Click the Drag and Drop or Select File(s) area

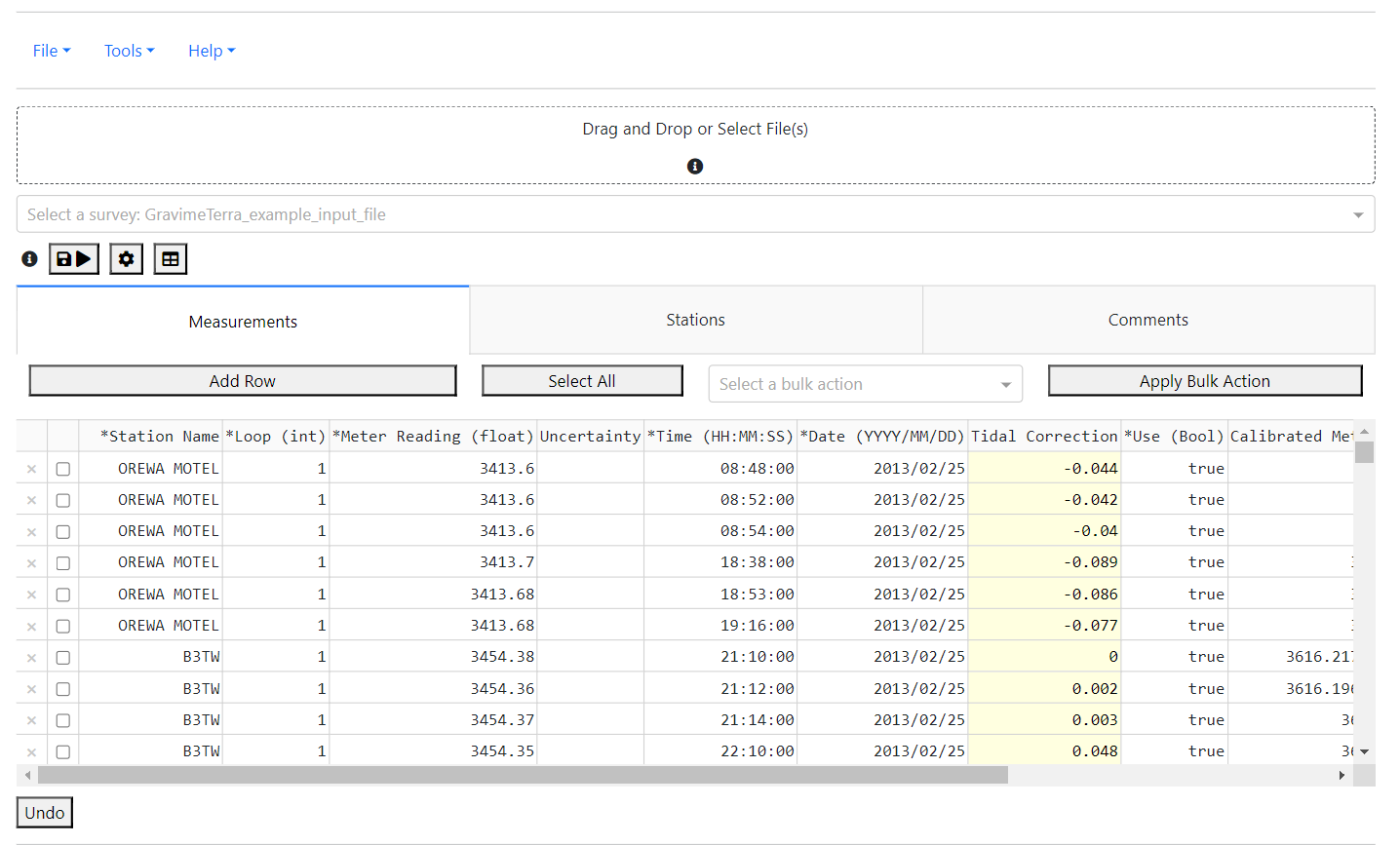pyautogui.click(x=695, y=145)
